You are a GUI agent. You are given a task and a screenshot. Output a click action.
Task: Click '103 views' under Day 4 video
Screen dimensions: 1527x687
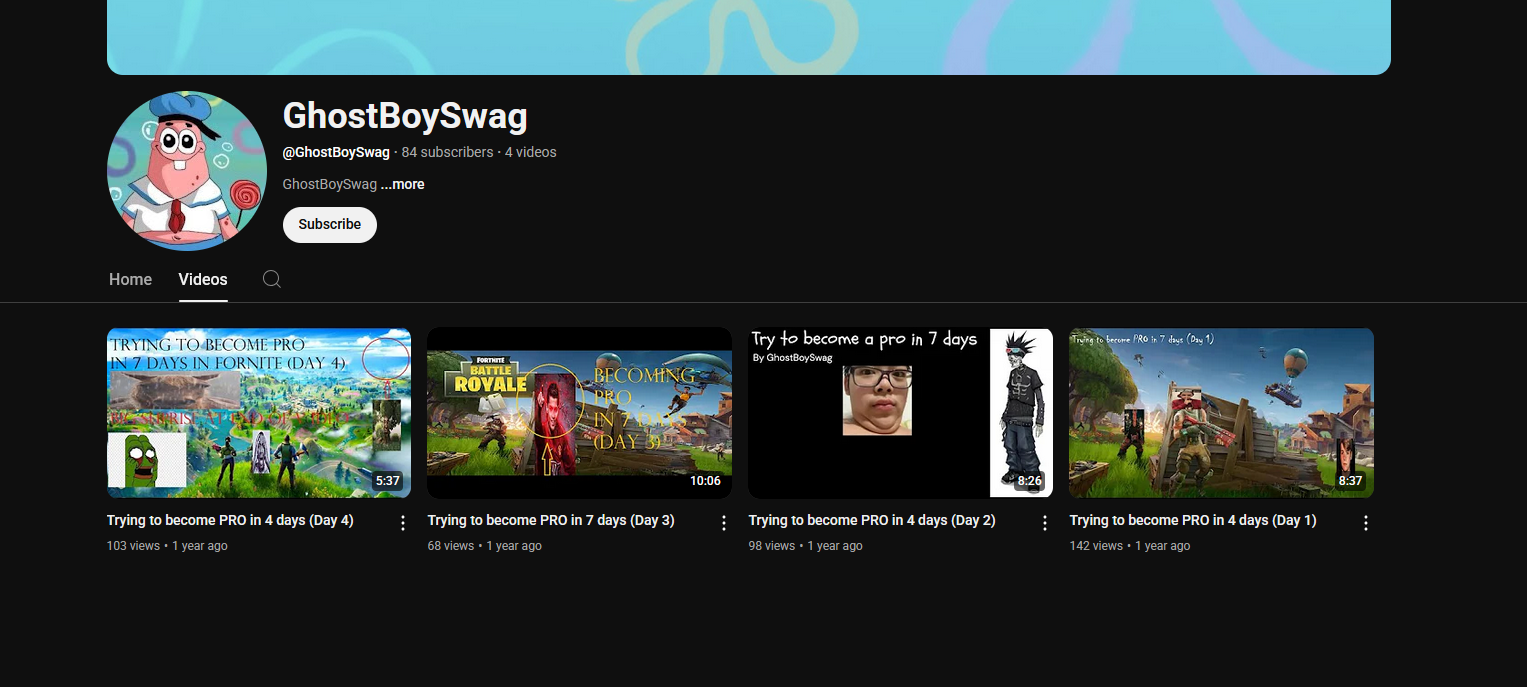tap(133, 546)
